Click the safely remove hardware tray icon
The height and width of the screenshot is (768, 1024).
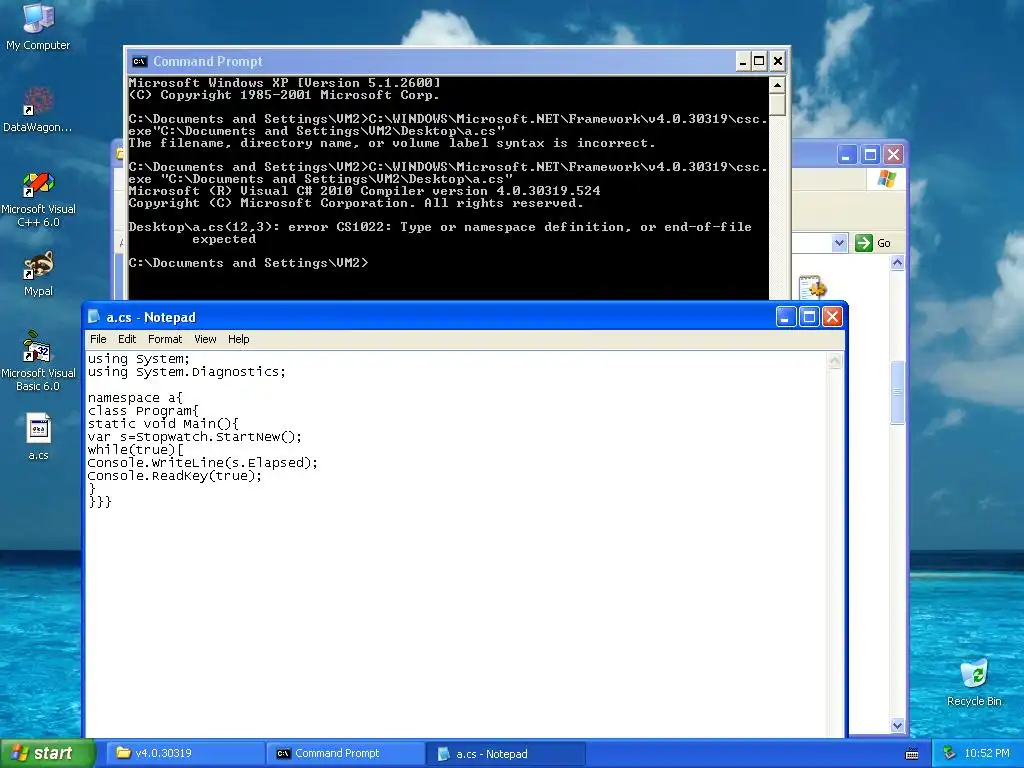pos(950,753)
